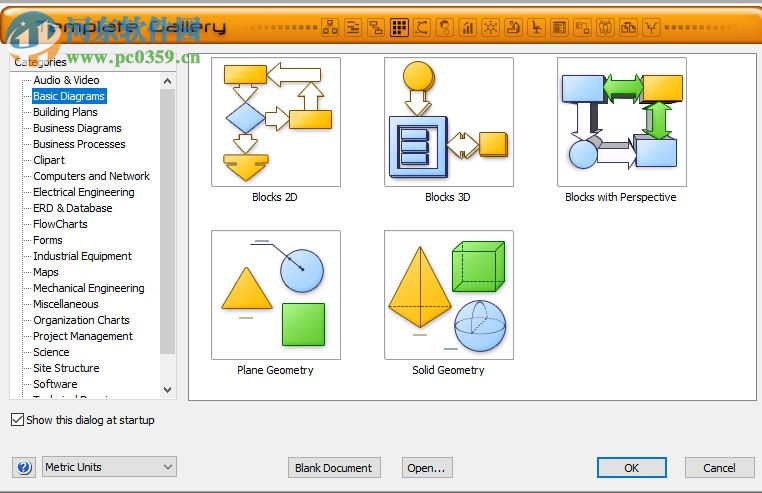Open the network diagram template icon
Screen dimensions: 762x493
tap(330, 28)
